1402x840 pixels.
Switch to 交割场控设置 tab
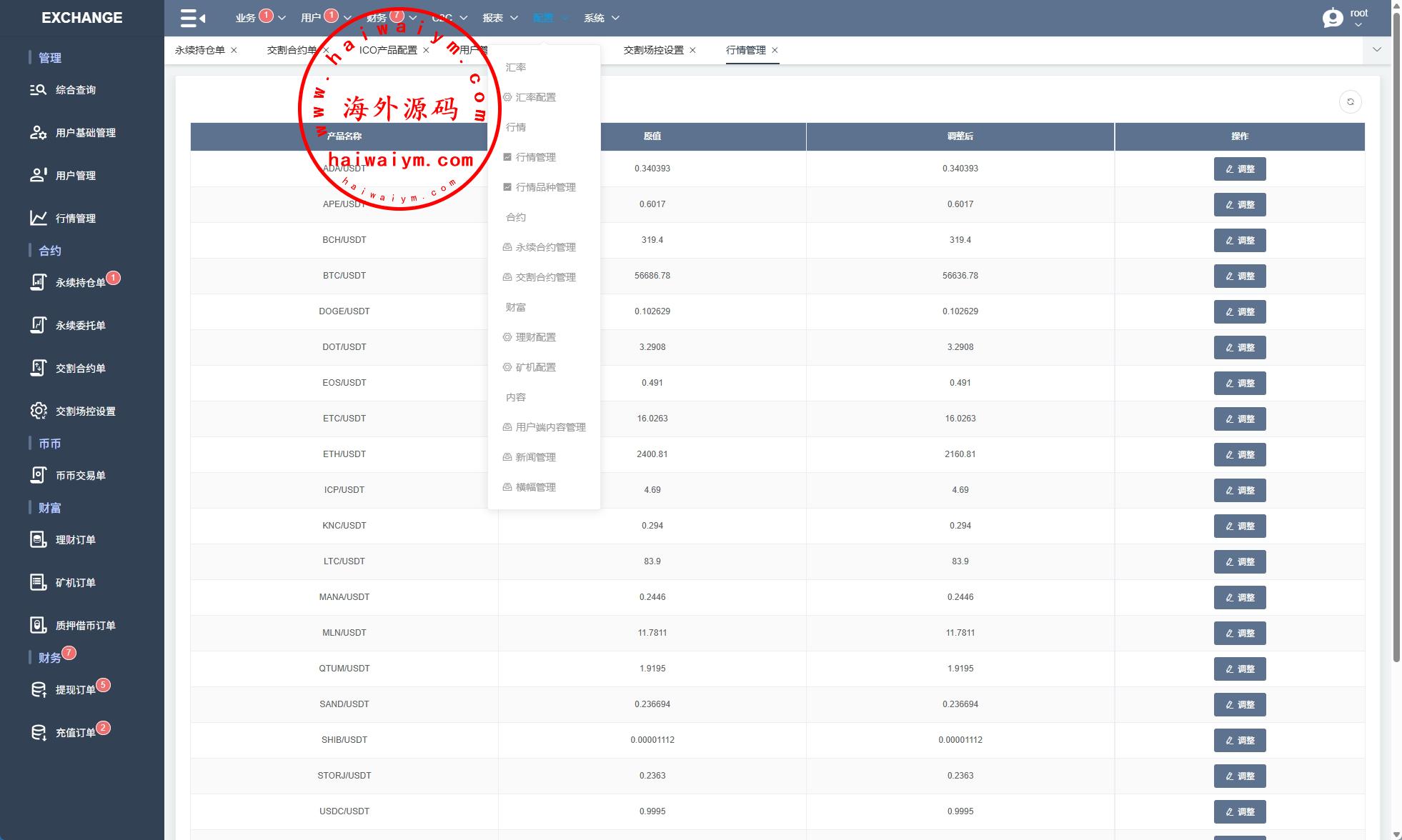coord(653,50)
